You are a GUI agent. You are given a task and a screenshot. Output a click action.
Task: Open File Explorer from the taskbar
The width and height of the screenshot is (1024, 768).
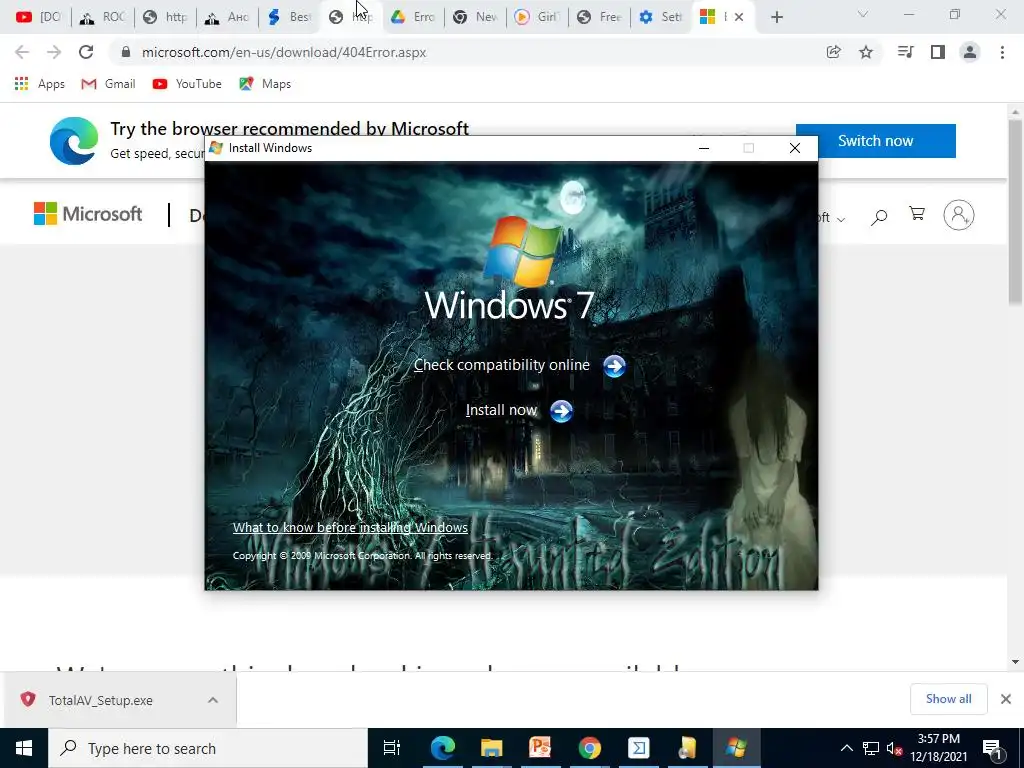pyautogui.click(x=491, y=748)
